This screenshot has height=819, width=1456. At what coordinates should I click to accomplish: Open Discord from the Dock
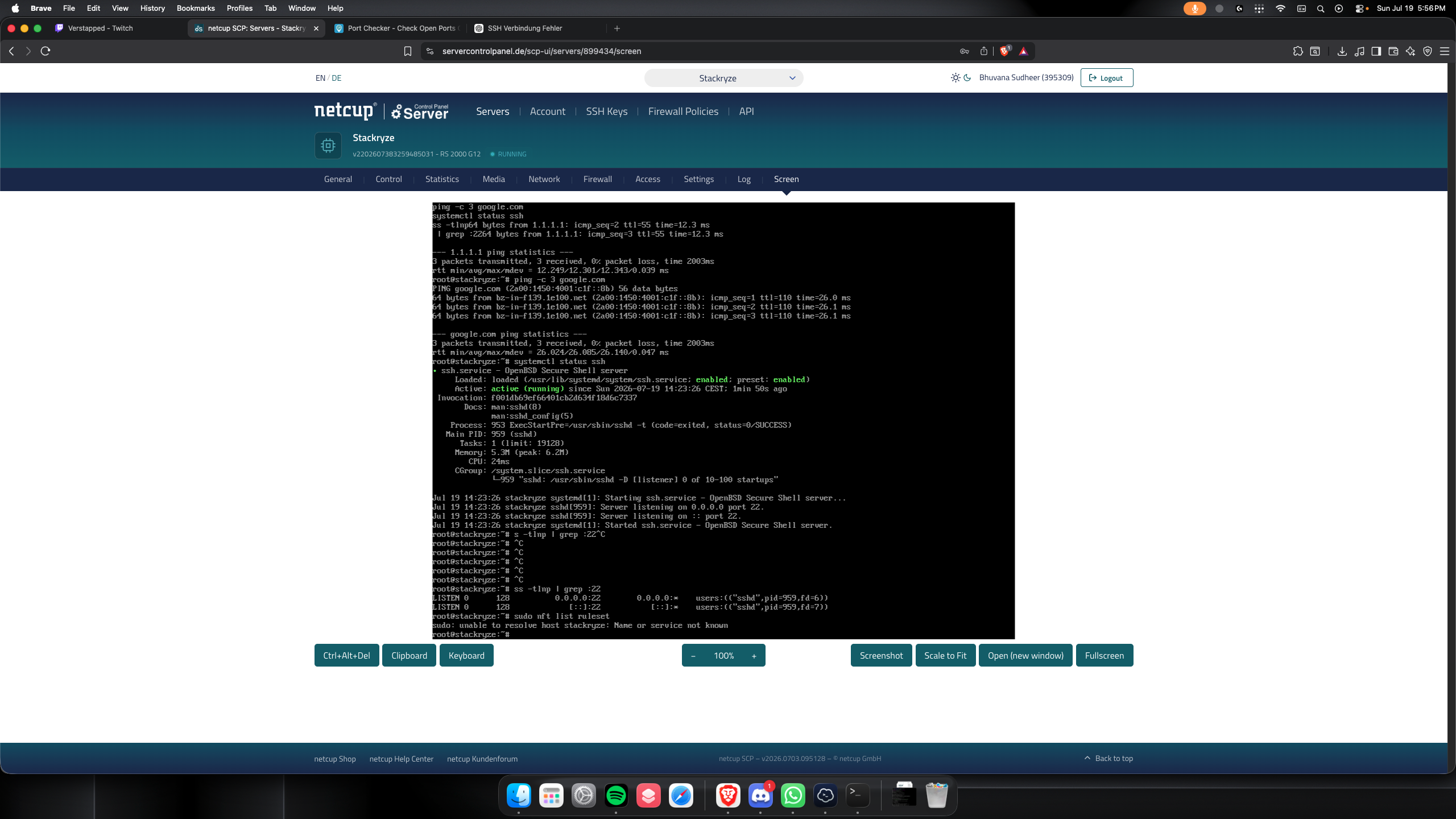click(x=760, y=795)
